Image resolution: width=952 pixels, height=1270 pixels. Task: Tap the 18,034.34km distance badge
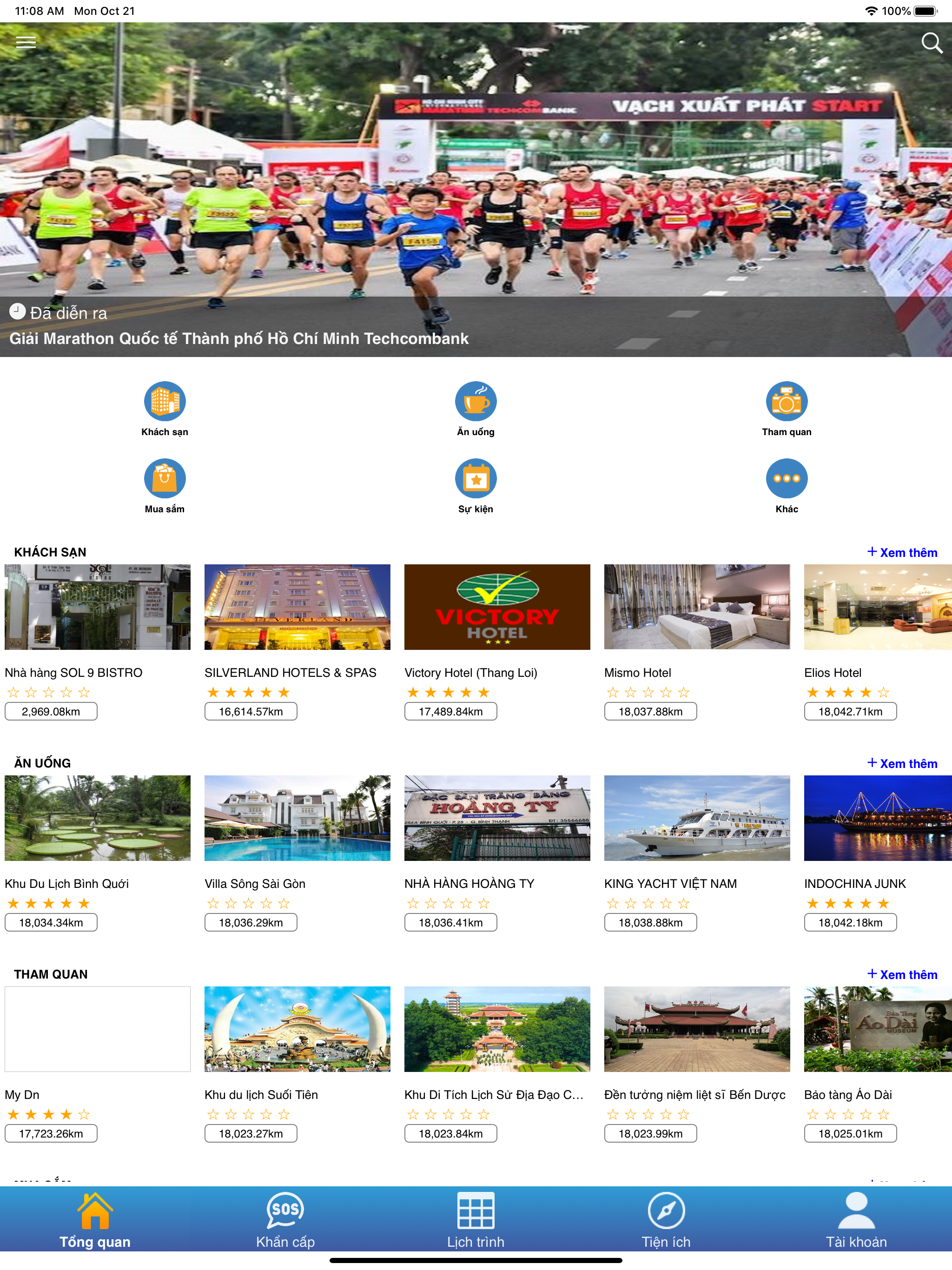click(51, 923)
